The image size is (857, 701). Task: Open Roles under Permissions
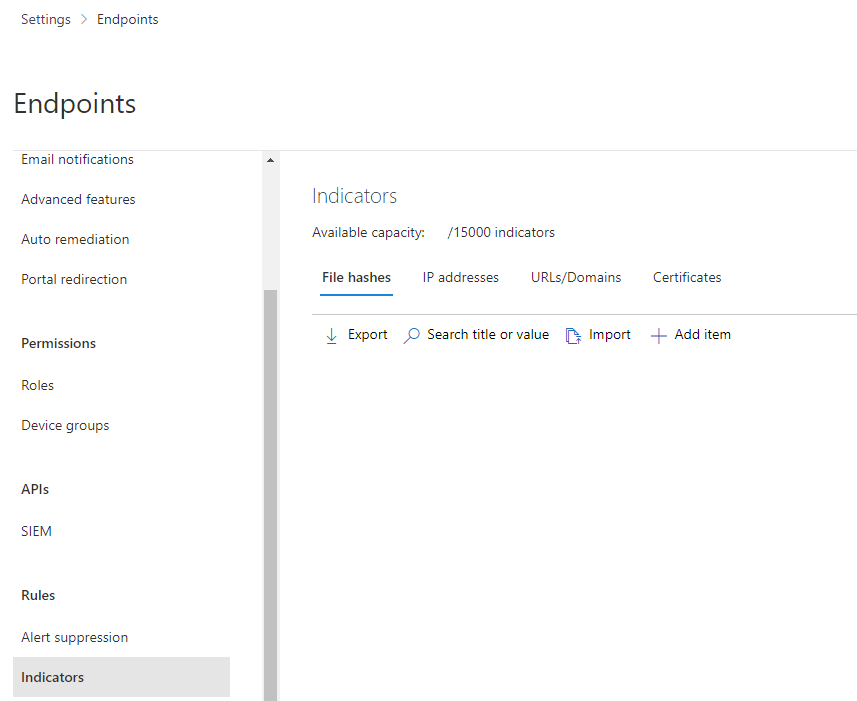click(x=37, y=385)
